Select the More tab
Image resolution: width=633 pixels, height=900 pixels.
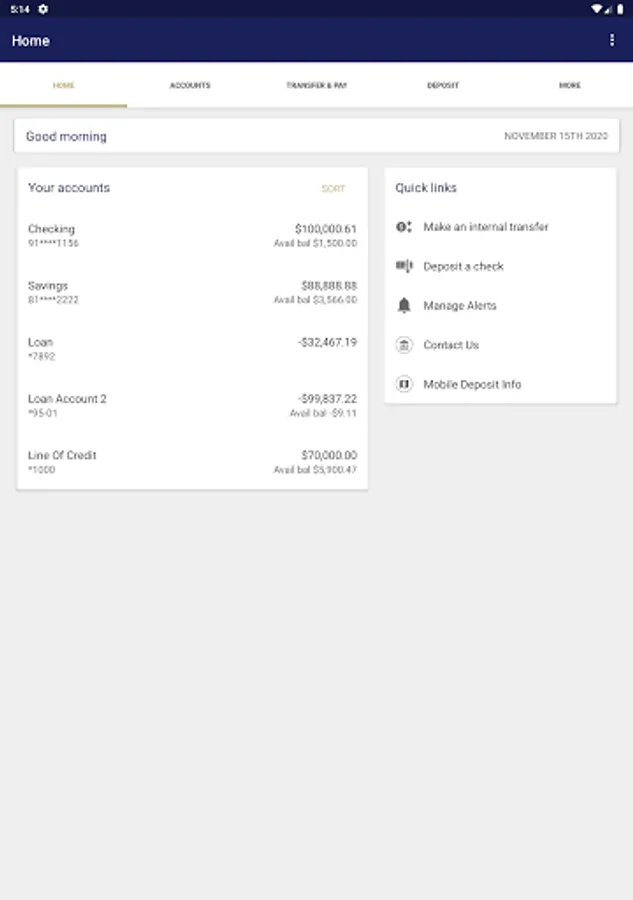click(569, 86)
